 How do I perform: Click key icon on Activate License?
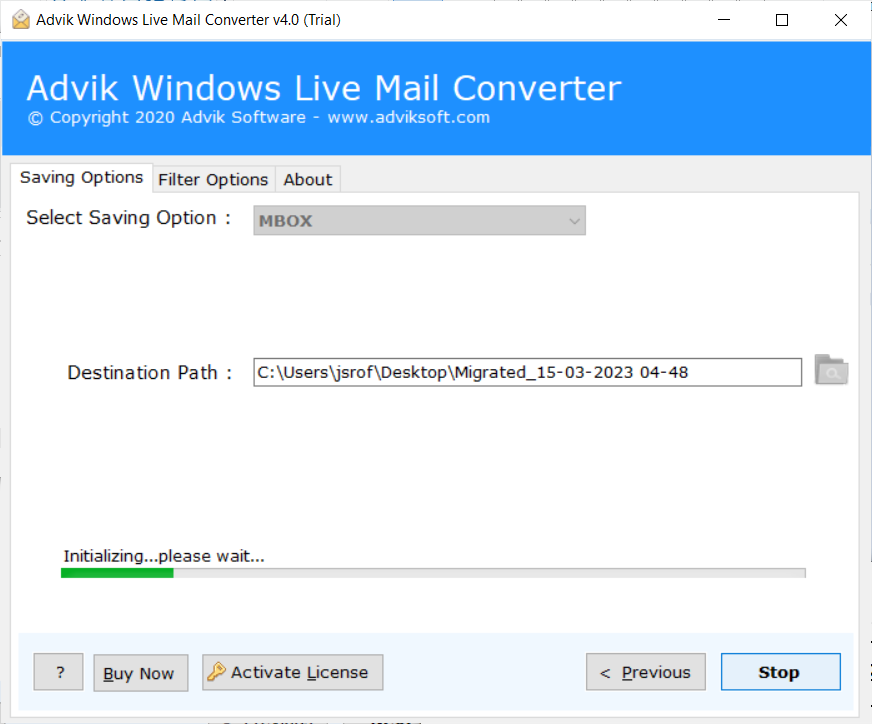point(216,672)
